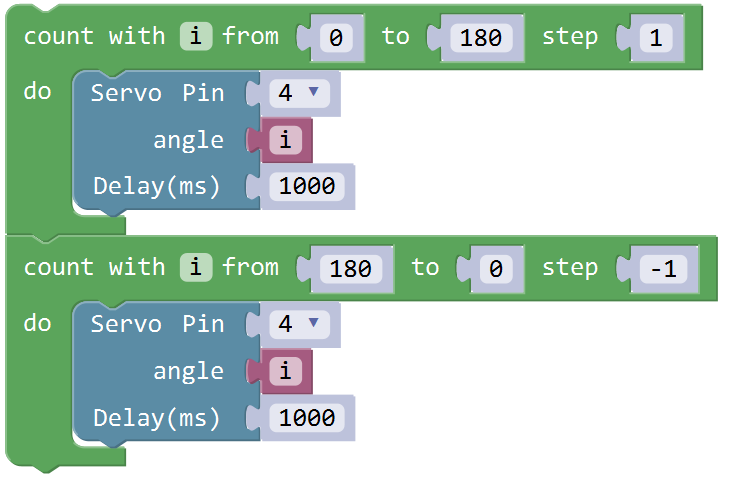
Task: Edit Delay 1000 field in upper Servo block
Action: 307,186
